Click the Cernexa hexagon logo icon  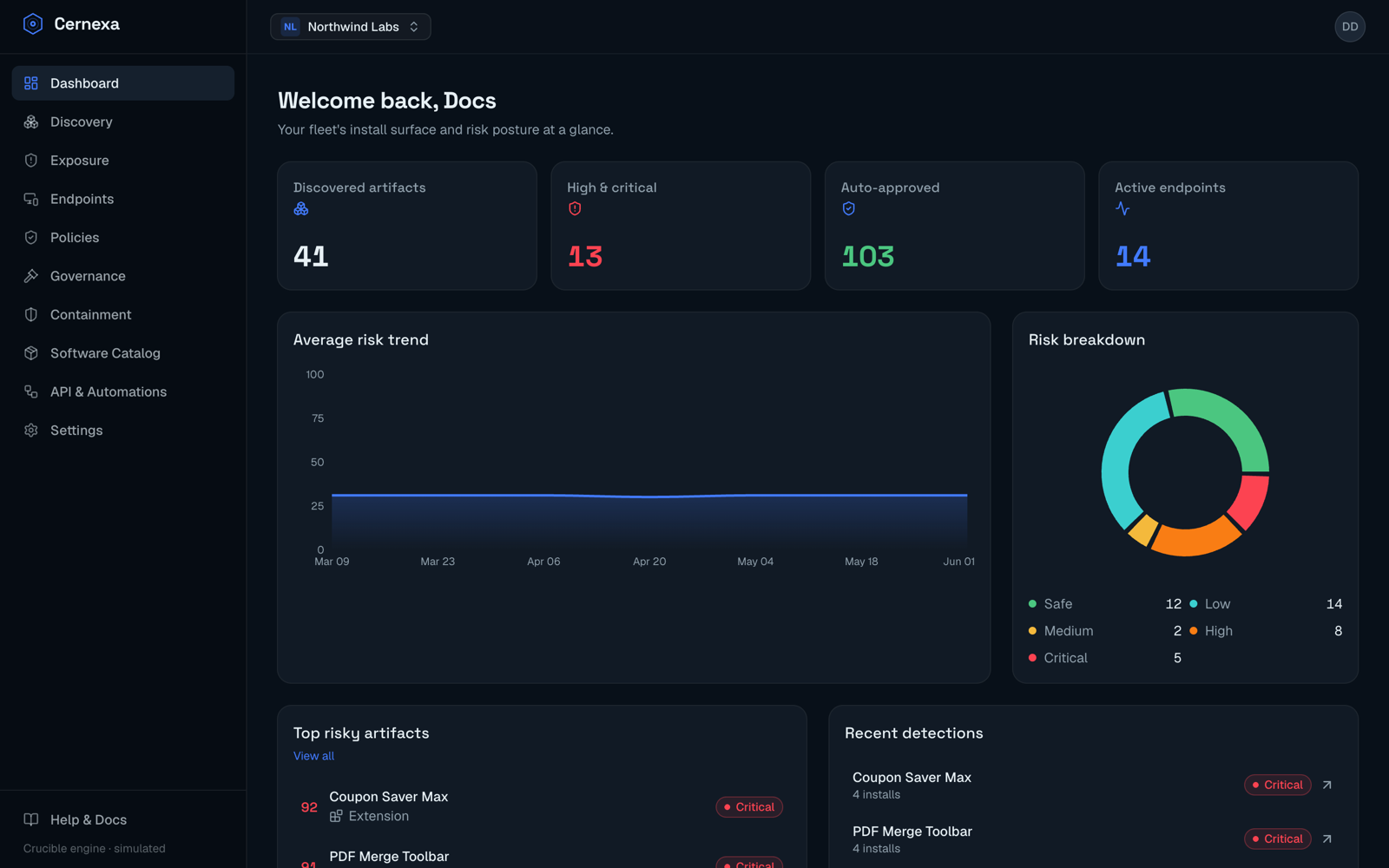(32, 24)
